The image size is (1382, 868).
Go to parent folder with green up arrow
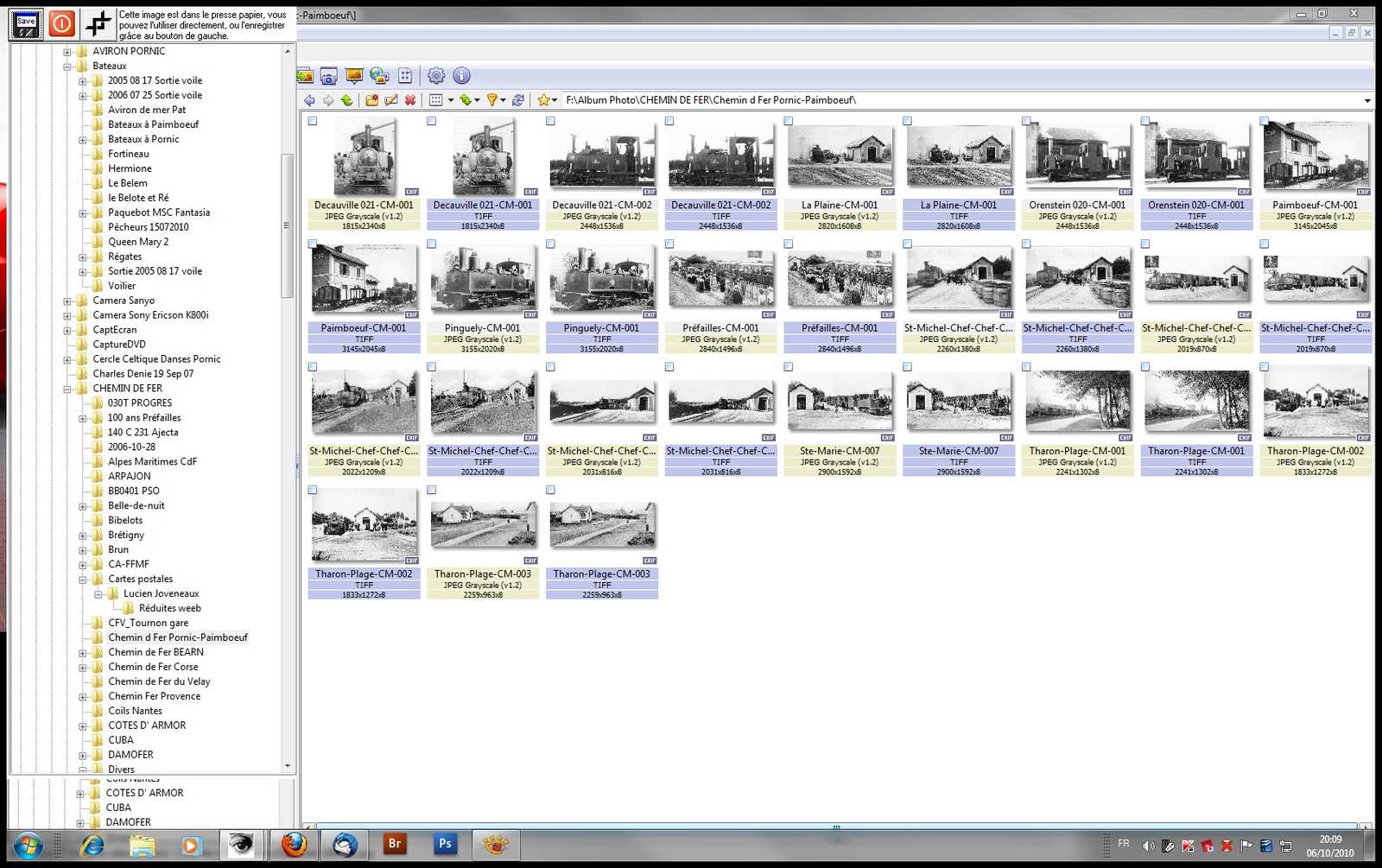(347, 100)
